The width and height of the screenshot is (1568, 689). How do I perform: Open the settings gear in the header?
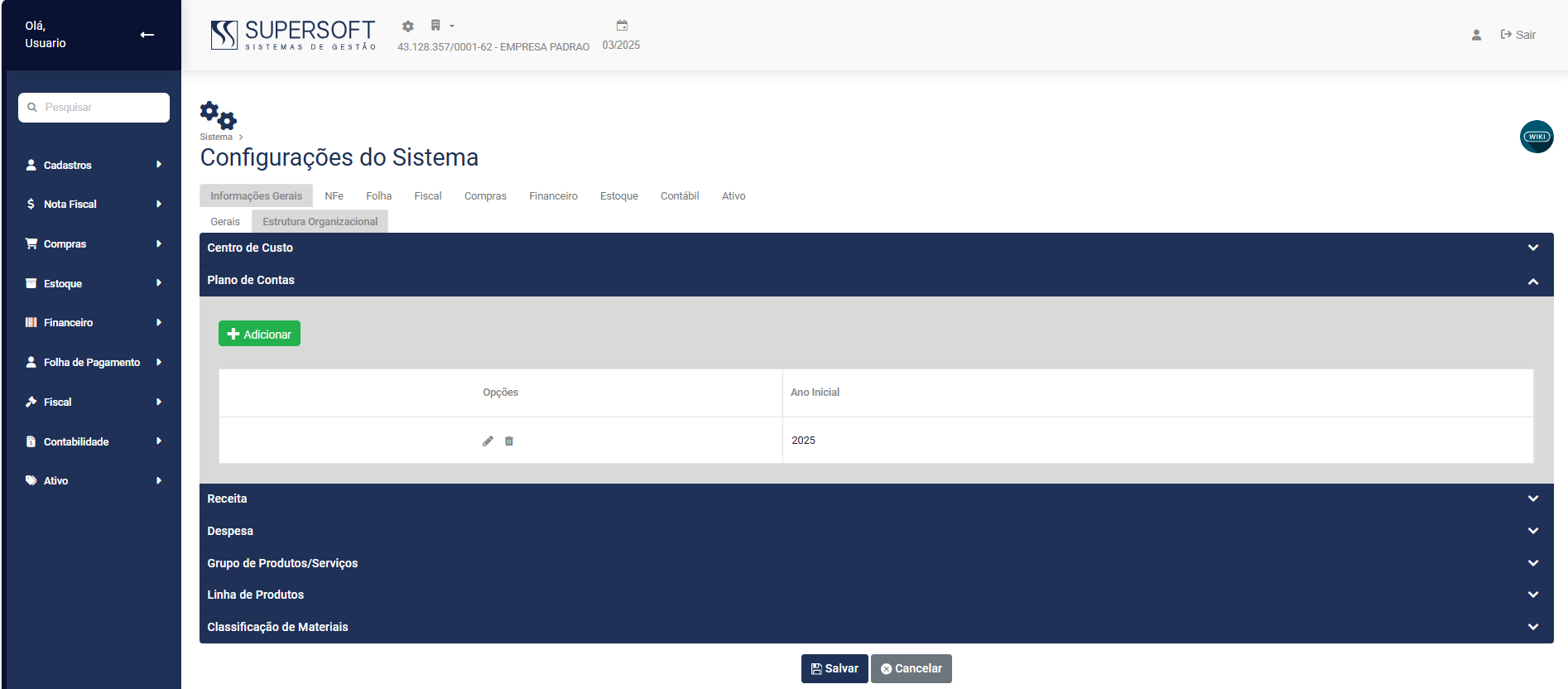[x=408, y=26]
